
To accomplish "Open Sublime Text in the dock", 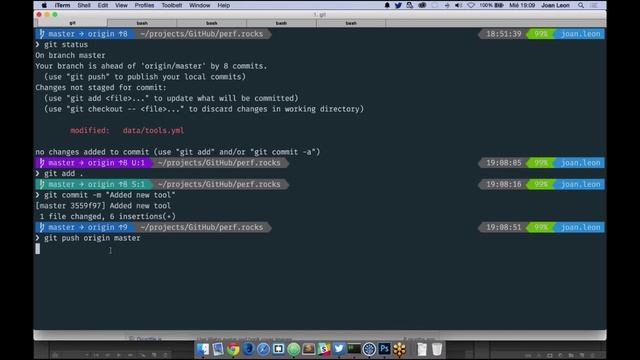I will (x=309, y=349).
